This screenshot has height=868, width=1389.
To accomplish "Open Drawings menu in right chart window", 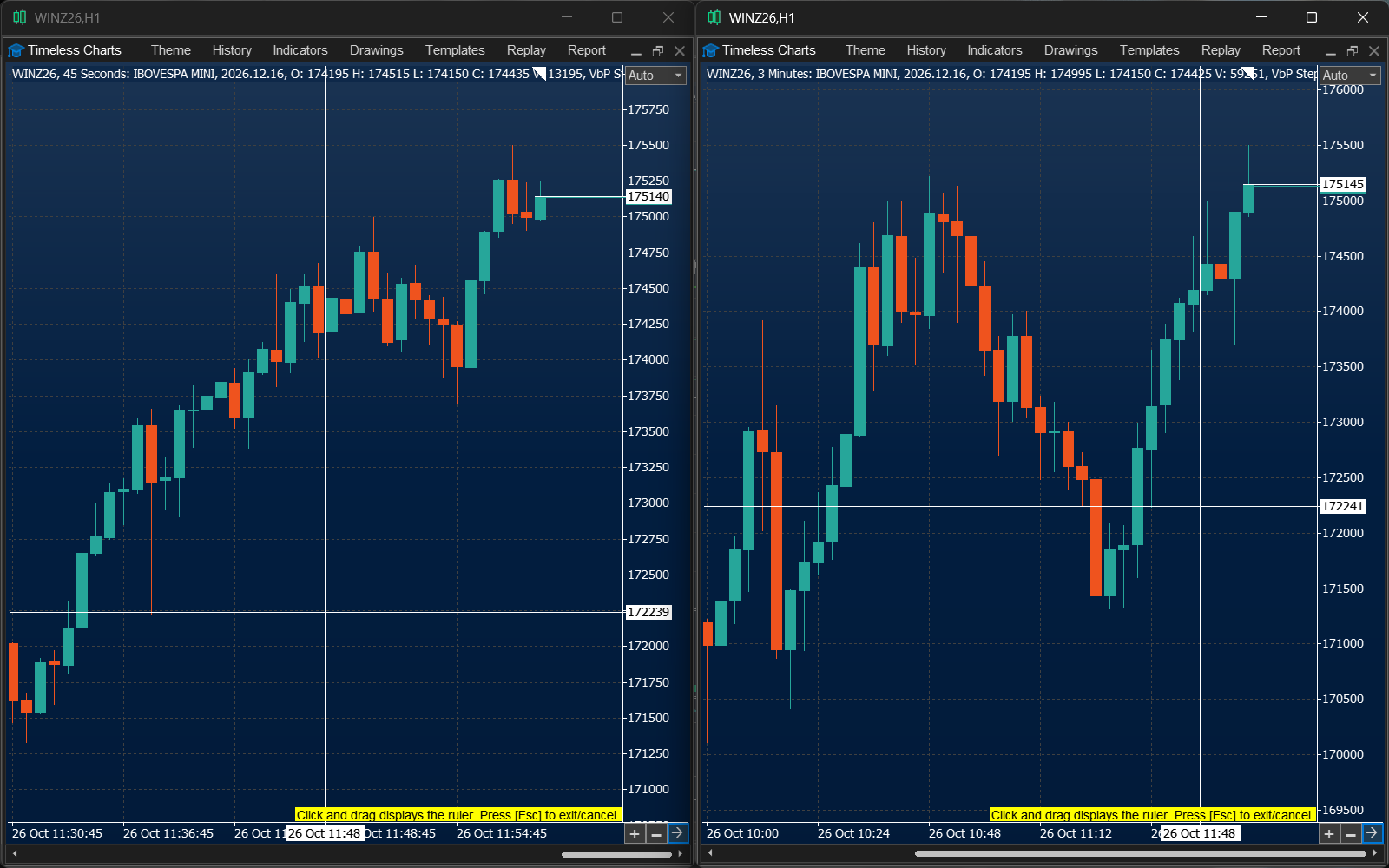I will 1070,50.
